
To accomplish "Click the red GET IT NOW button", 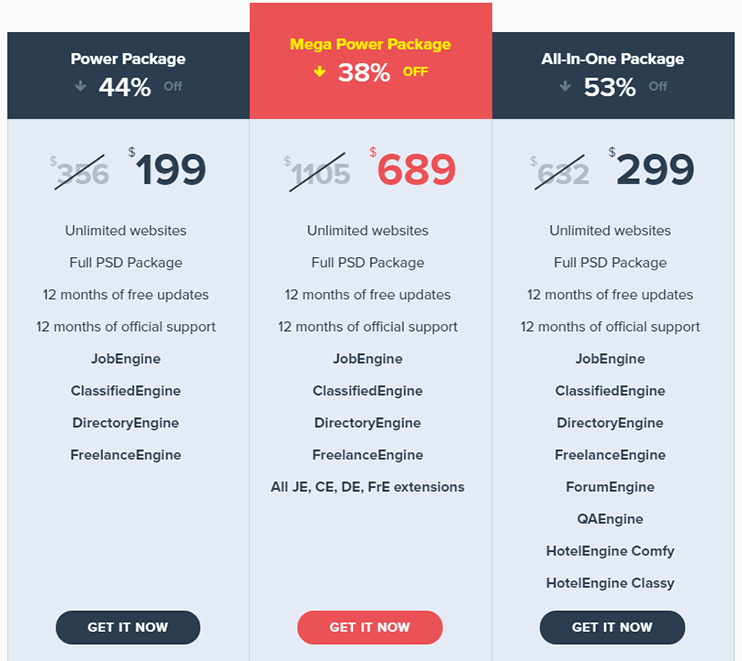I will (370, 627).
